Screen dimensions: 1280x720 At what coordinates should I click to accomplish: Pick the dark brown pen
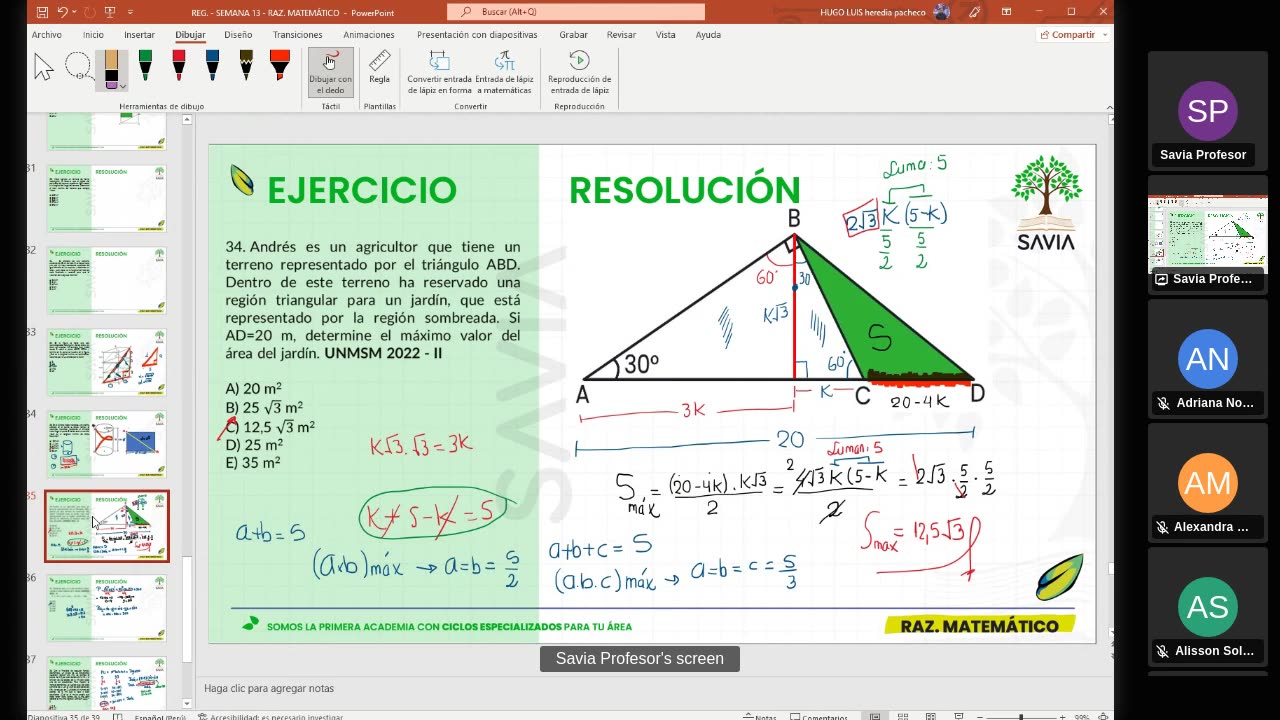[246, 66]
